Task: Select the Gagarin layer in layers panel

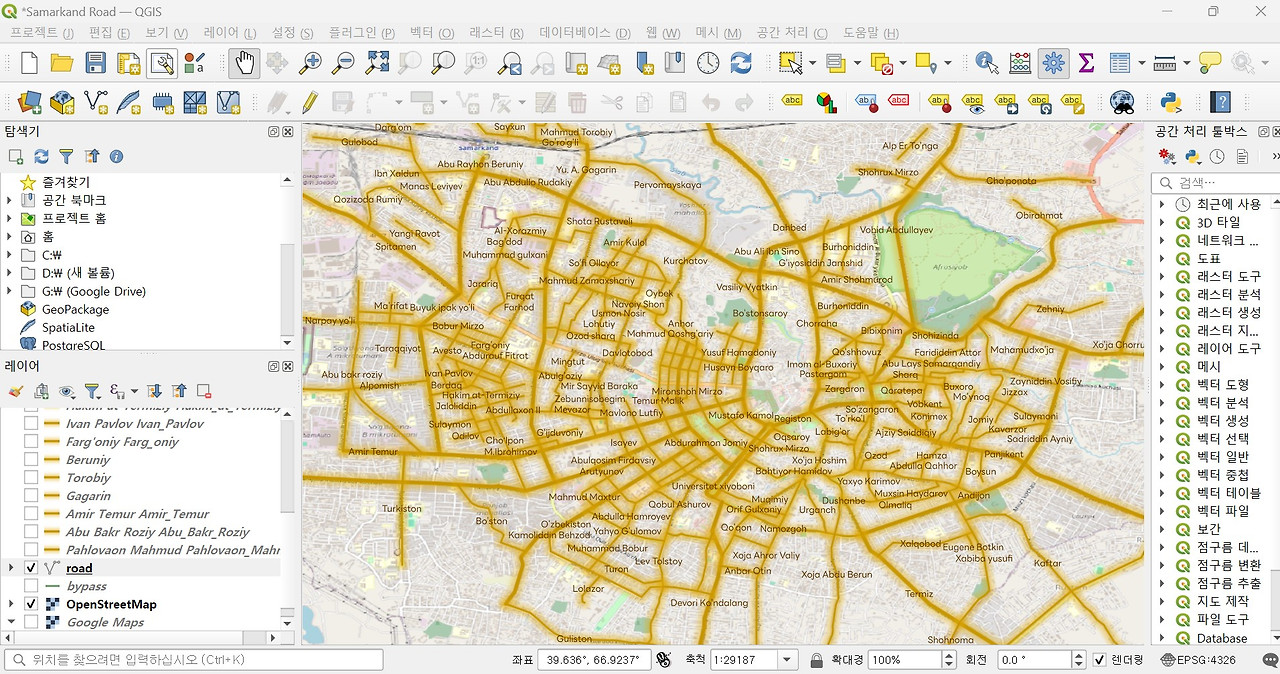Action: point(88,496)
